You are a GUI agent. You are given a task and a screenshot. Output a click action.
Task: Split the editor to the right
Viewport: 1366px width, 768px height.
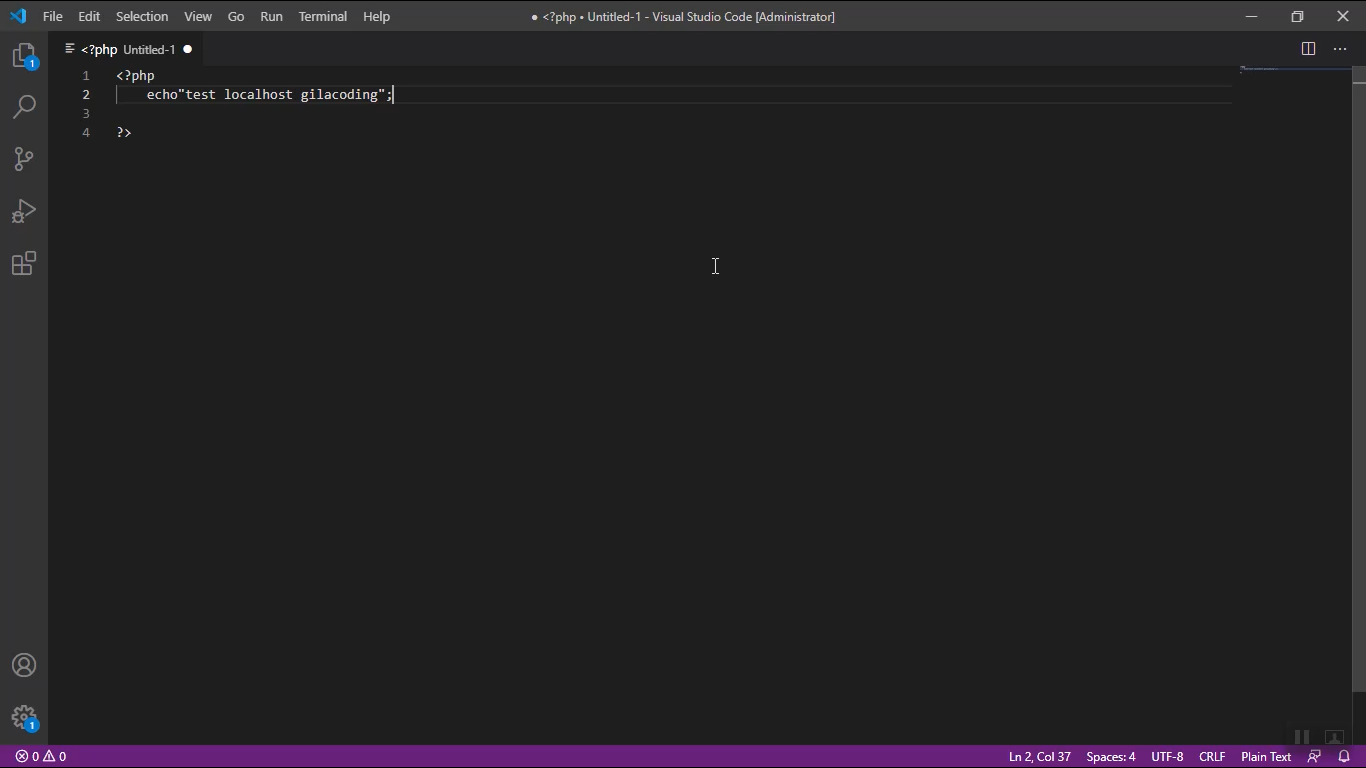(x=1308, y=49)
